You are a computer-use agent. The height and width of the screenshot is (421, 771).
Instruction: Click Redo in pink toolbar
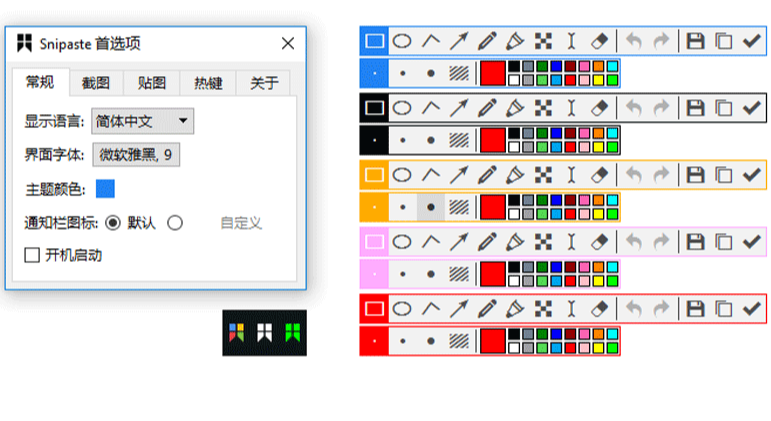pos(661,241)
